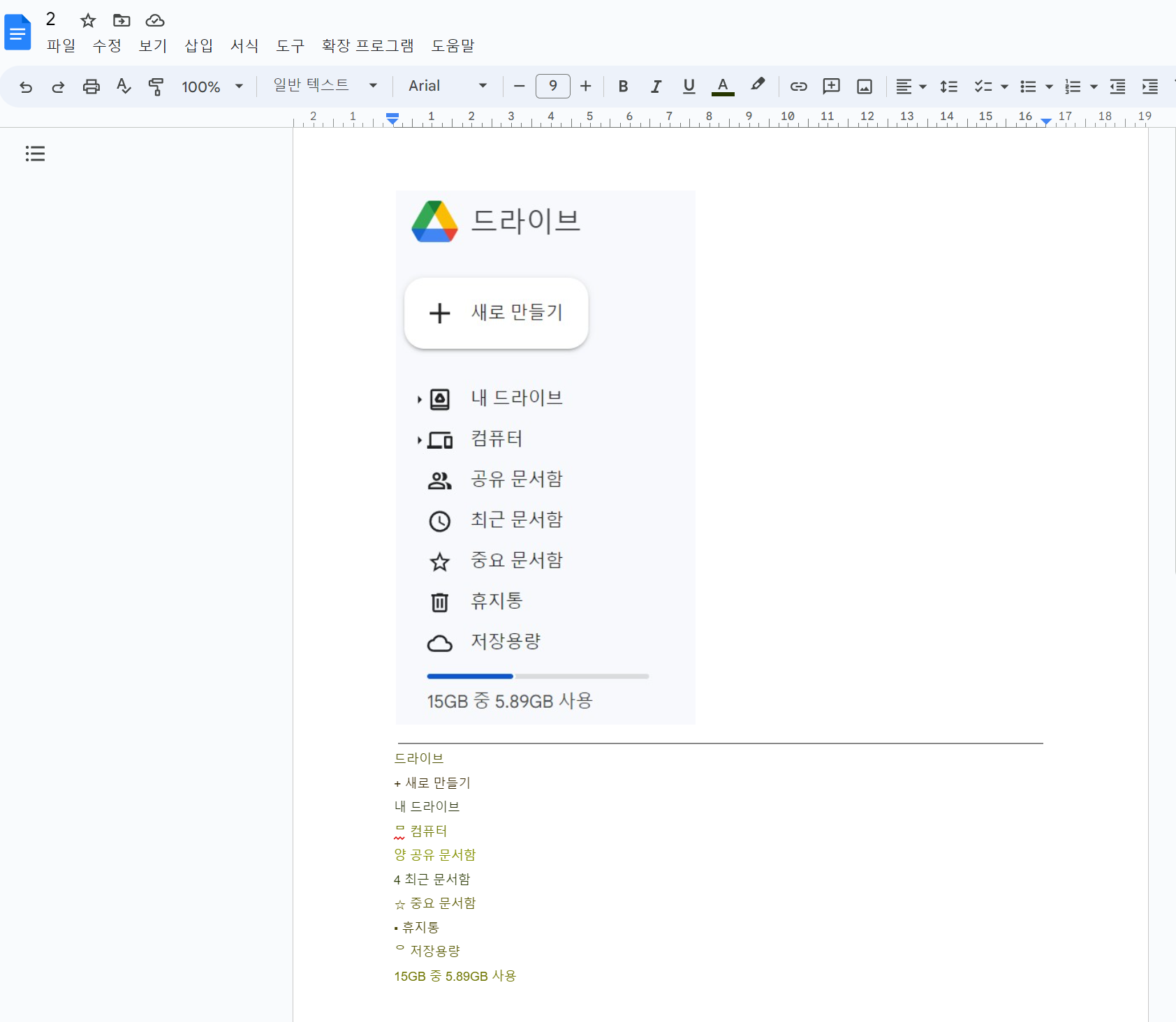
Task: Show the document outline icon on the left
Action: click(x=35, y=153)
